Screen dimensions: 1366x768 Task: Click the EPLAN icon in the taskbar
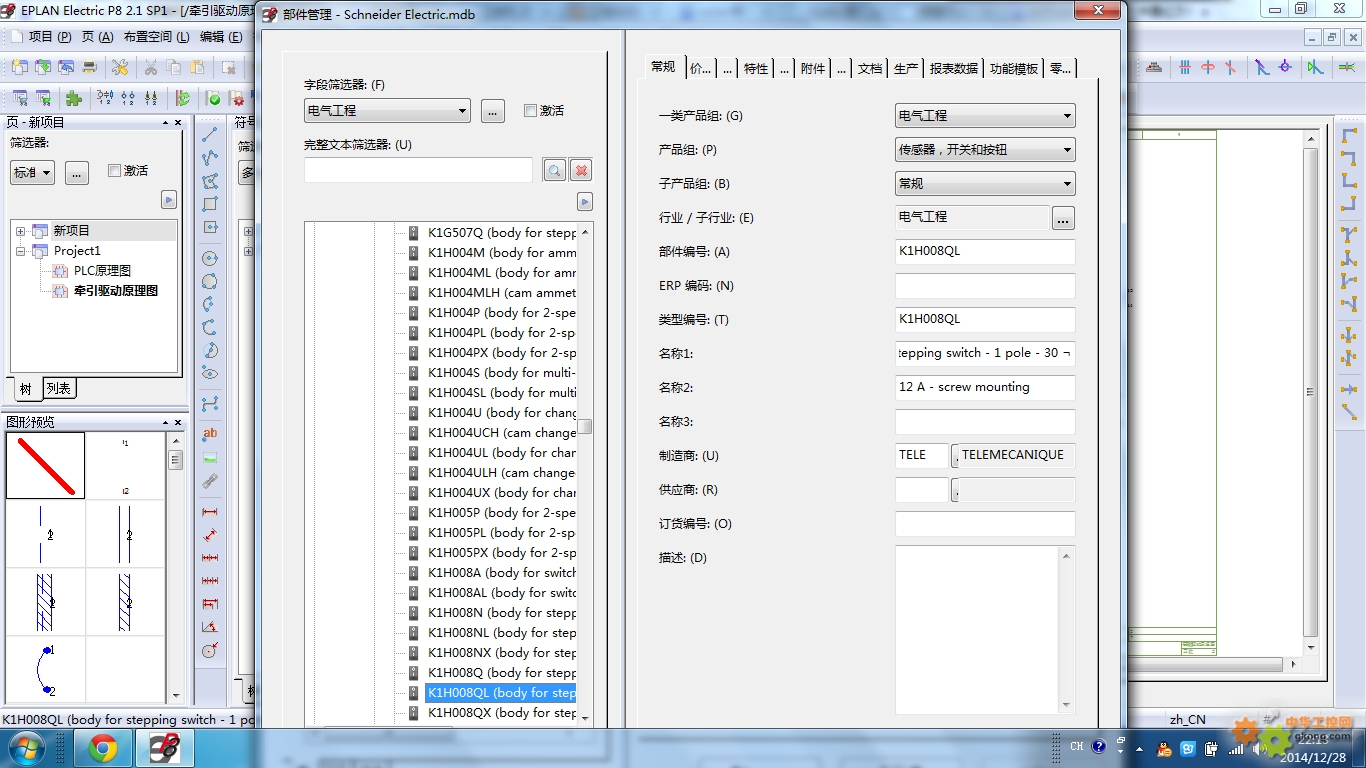(164, 748)
